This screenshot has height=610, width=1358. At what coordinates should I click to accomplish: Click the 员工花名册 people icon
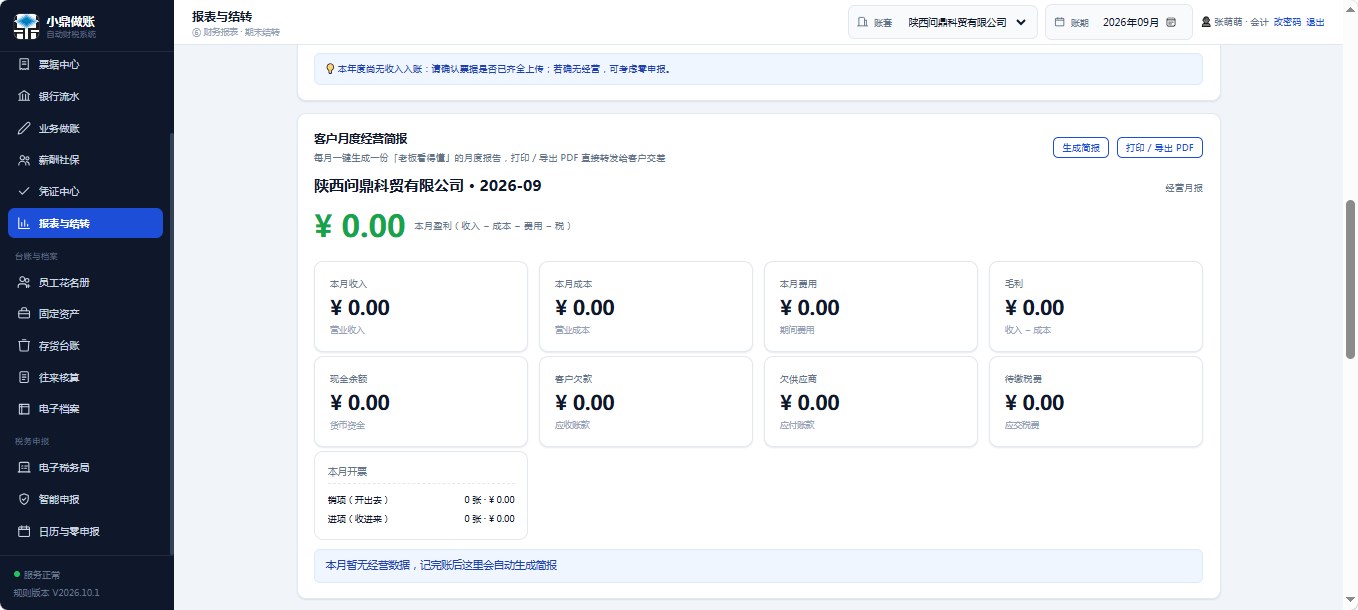pos(25,282)
